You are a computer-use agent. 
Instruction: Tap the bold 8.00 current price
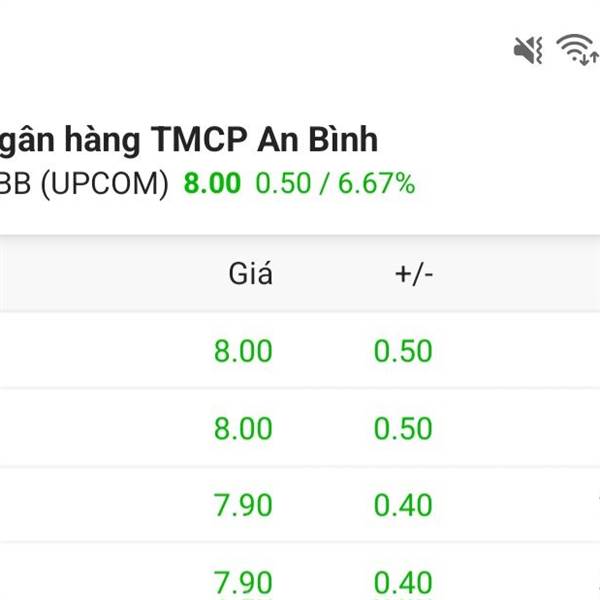click(212, 183)
